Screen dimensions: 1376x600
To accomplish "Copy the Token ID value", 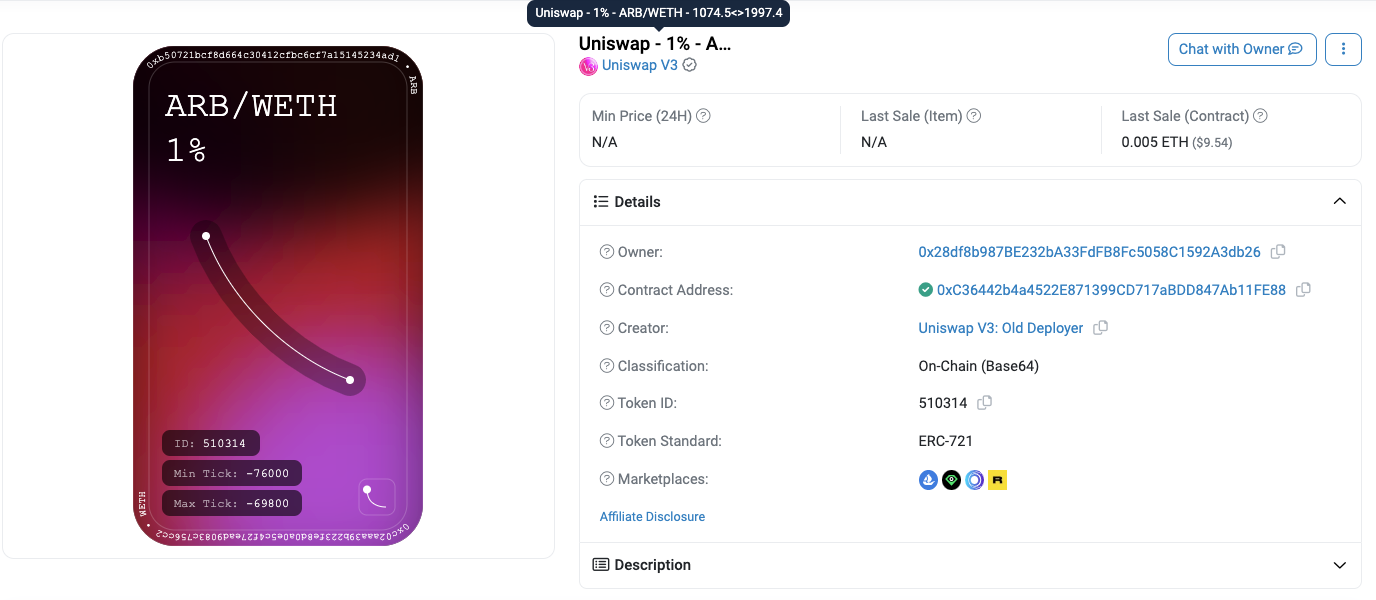I will point(985,403).
